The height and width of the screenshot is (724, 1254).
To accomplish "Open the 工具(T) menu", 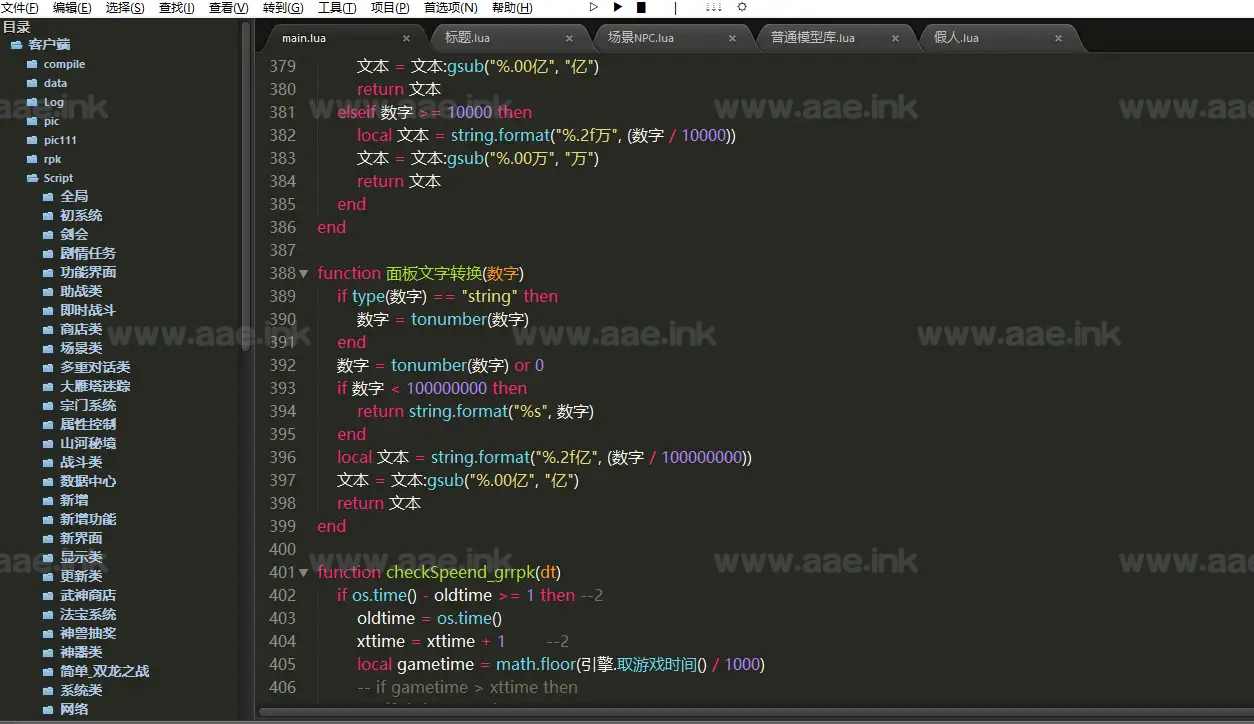I will (337, 8).
